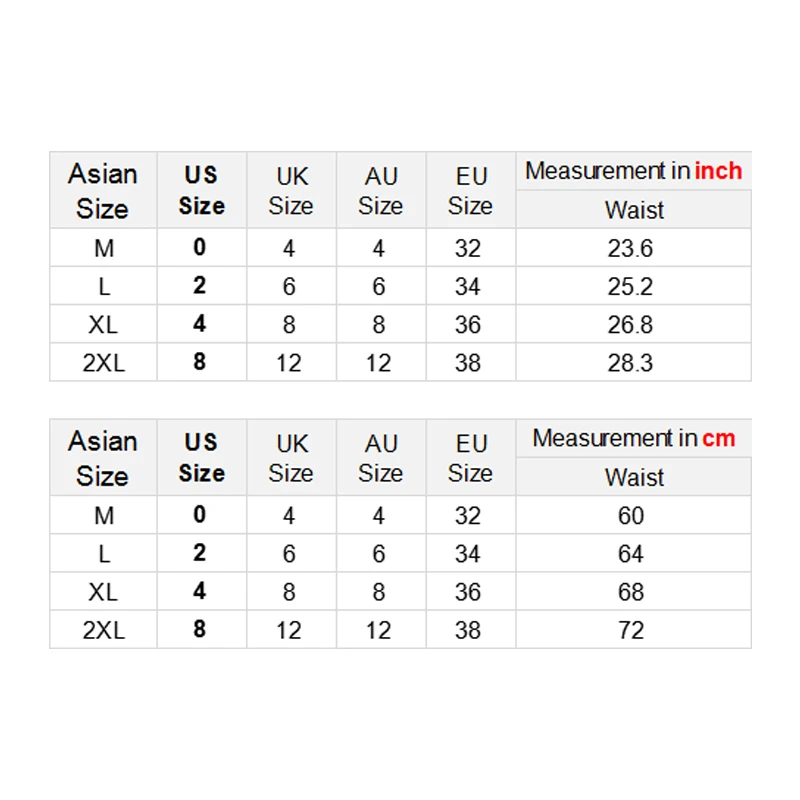Select the XL row label in cm table
800x800 pixels.
click(x=103, y=592)
